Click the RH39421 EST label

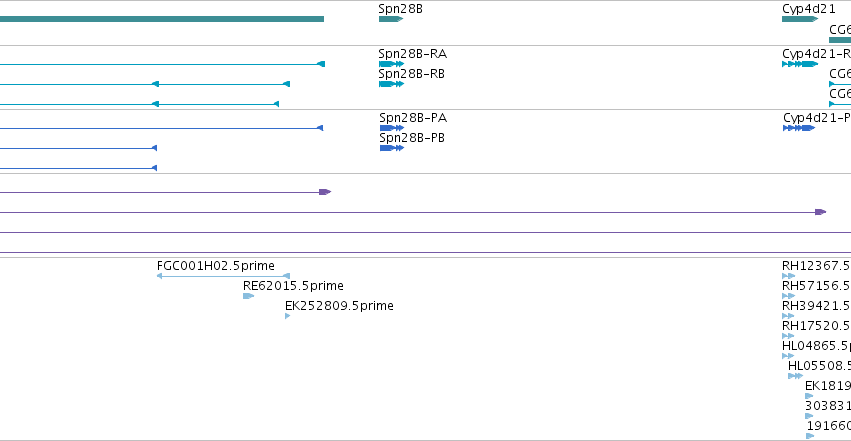pos(816,306)
